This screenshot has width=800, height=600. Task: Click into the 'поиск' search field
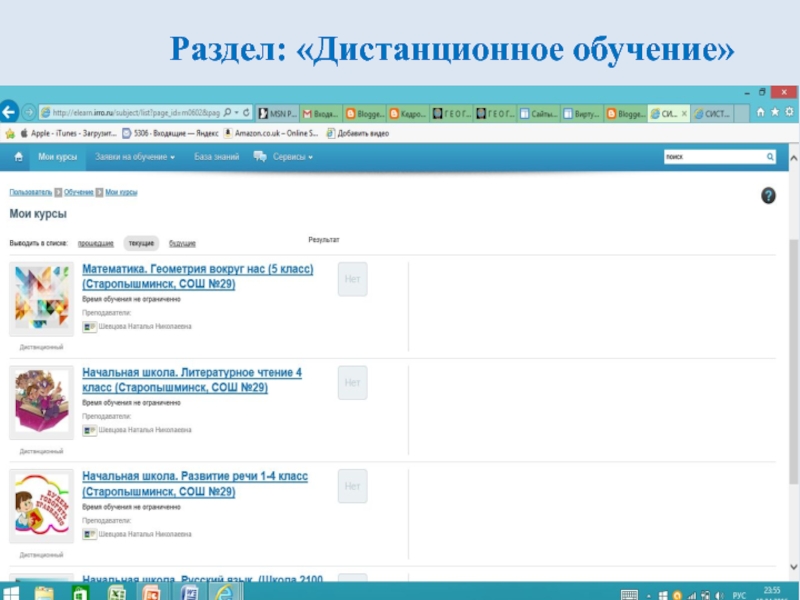712,157
